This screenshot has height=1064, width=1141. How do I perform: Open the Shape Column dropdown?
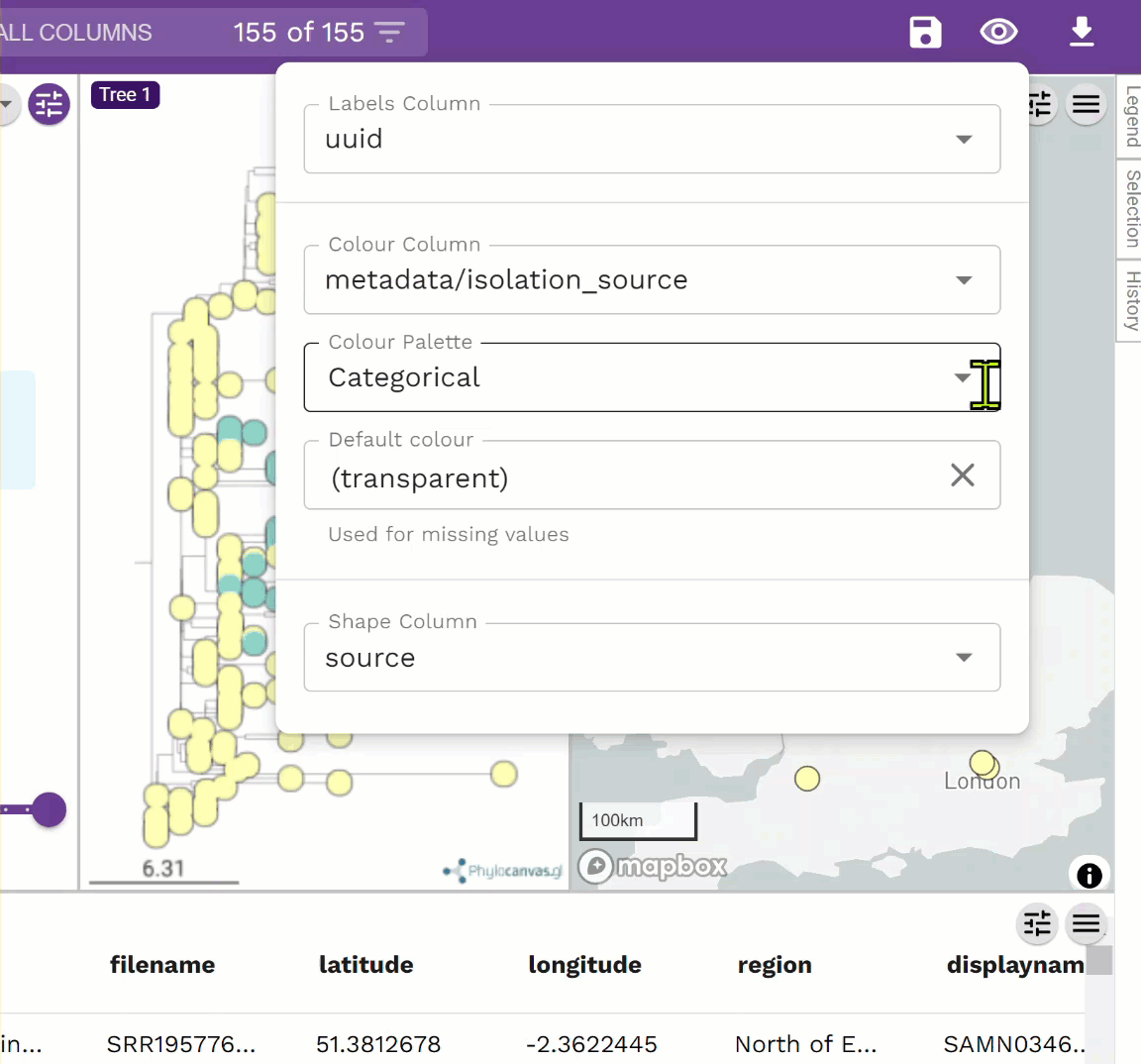pos(652,658)
